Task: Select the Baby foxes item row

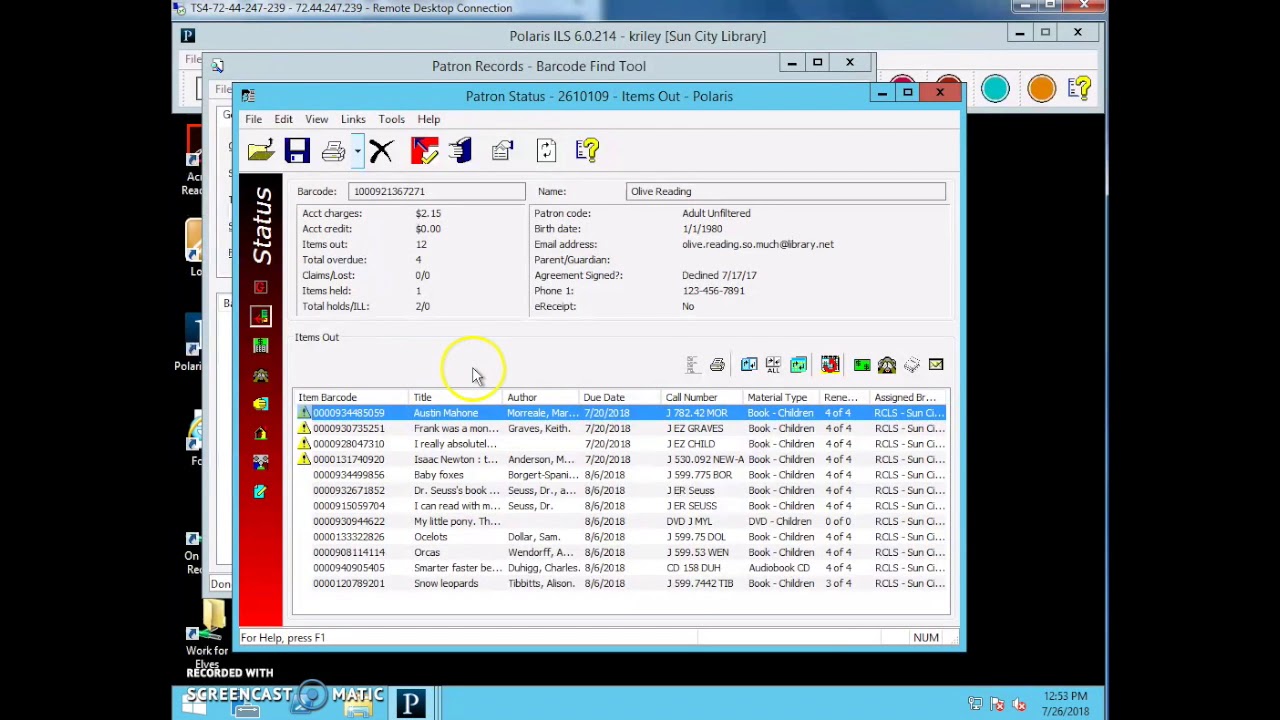Action: 621,475
